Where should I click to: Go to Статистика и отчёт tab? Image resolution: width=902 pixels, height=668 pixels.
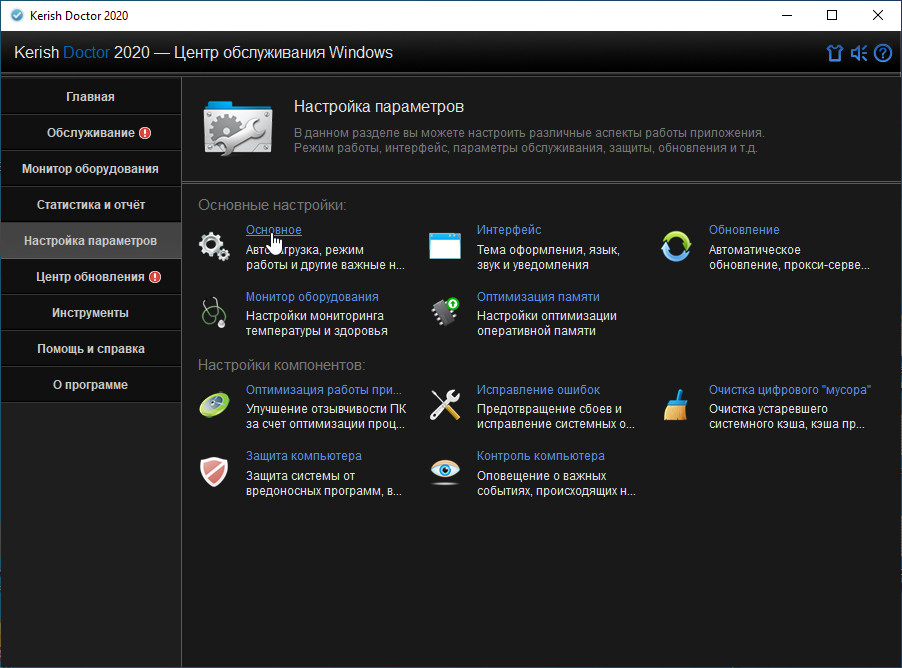tap(90, 205)
